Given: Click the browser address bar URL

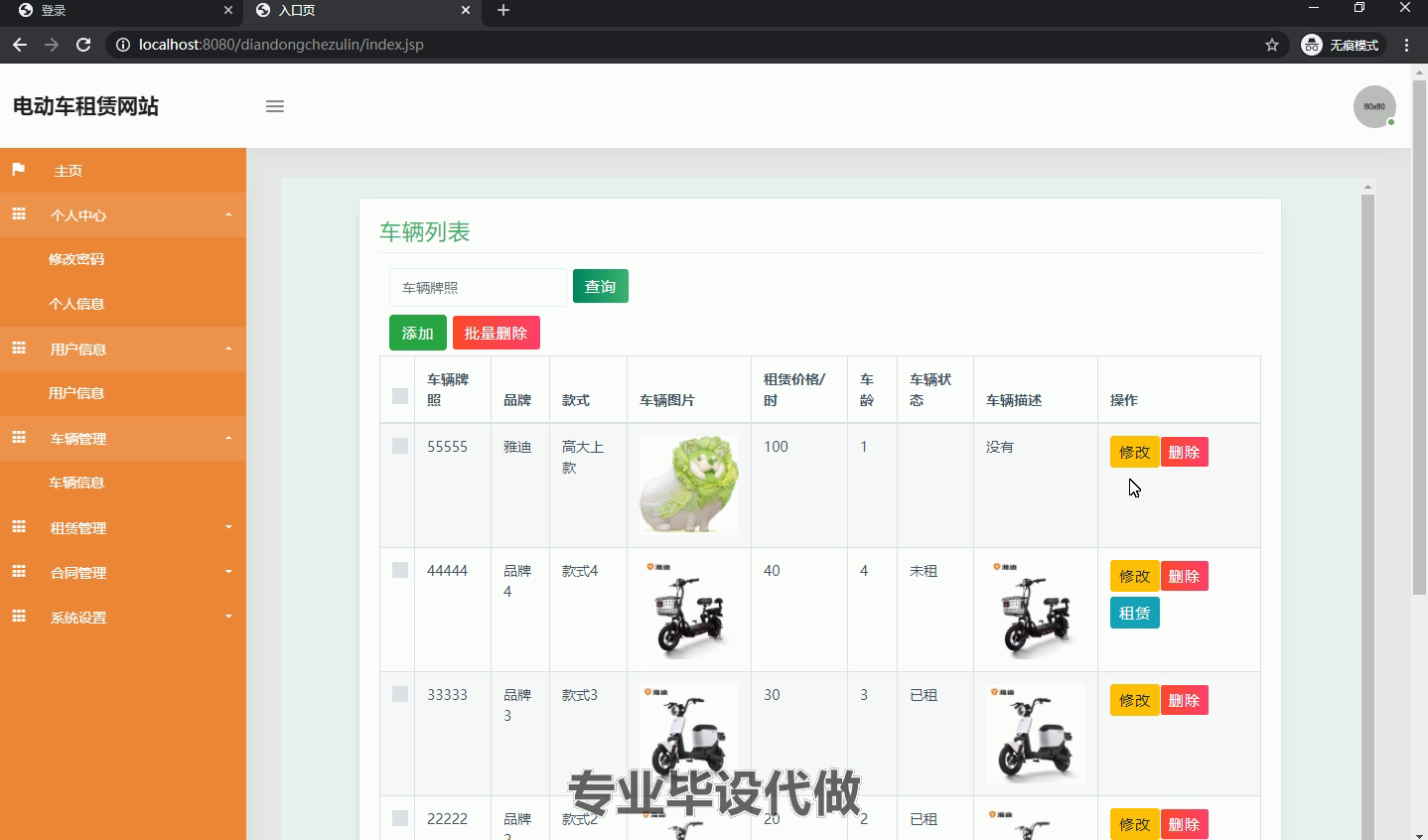Looking at the screenshot, I should (x=281, y=45).
